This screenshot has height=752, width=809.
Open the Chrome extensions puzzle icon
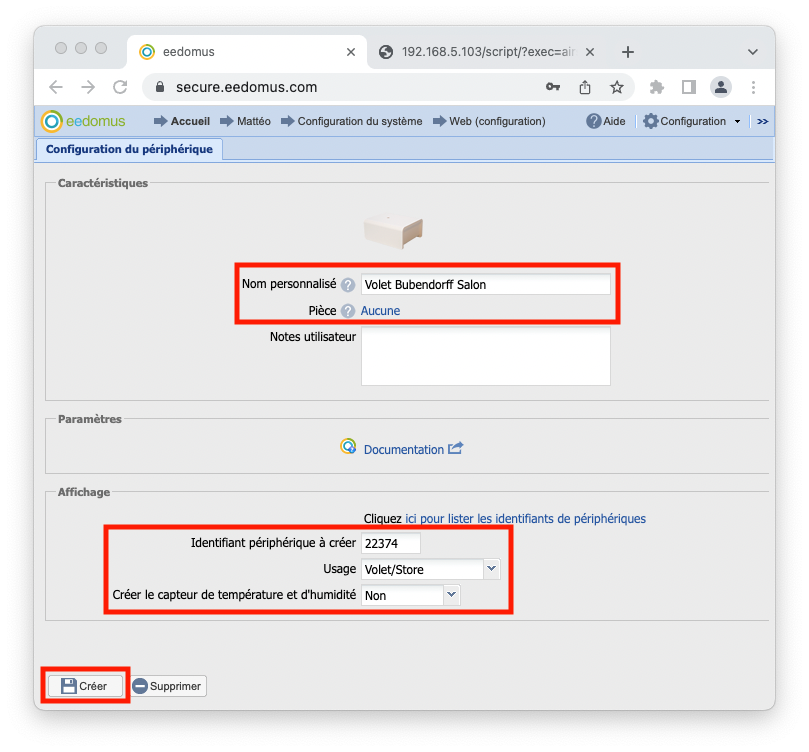[x=657, y=87]
